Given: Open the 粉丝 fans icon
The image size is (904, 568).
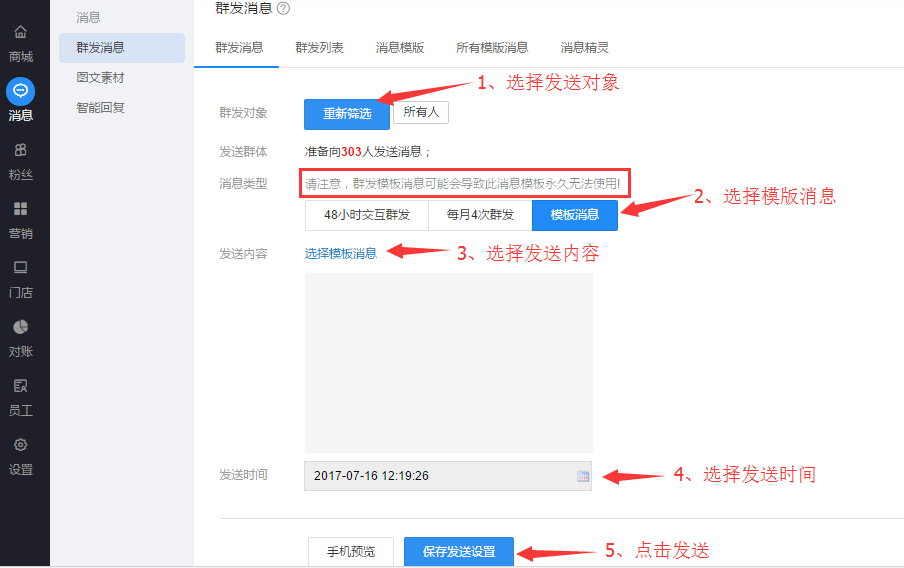Looking at the screenshot, I should coord(20,150).
